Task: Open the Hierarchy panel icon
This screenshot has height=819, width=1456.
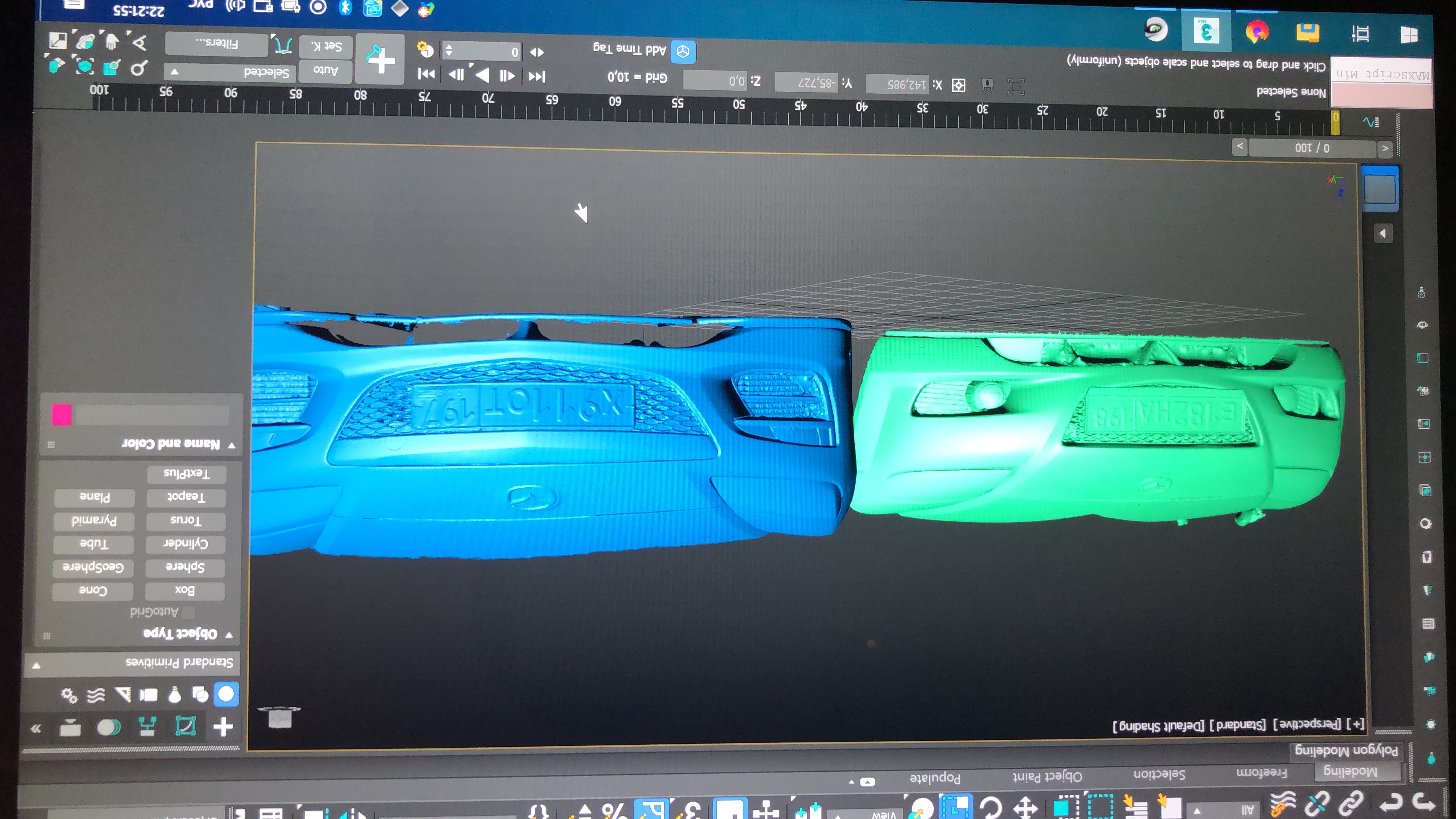Action: point(147,726)
